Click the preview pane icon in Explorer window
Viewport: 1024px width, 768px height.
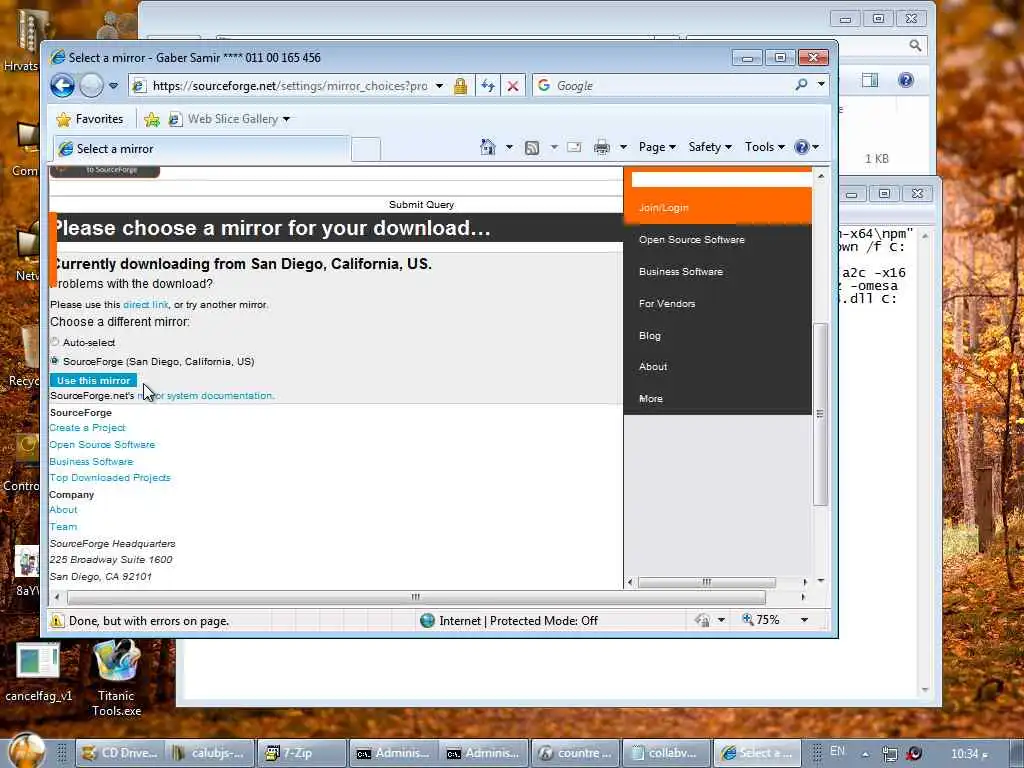point(870,80)
